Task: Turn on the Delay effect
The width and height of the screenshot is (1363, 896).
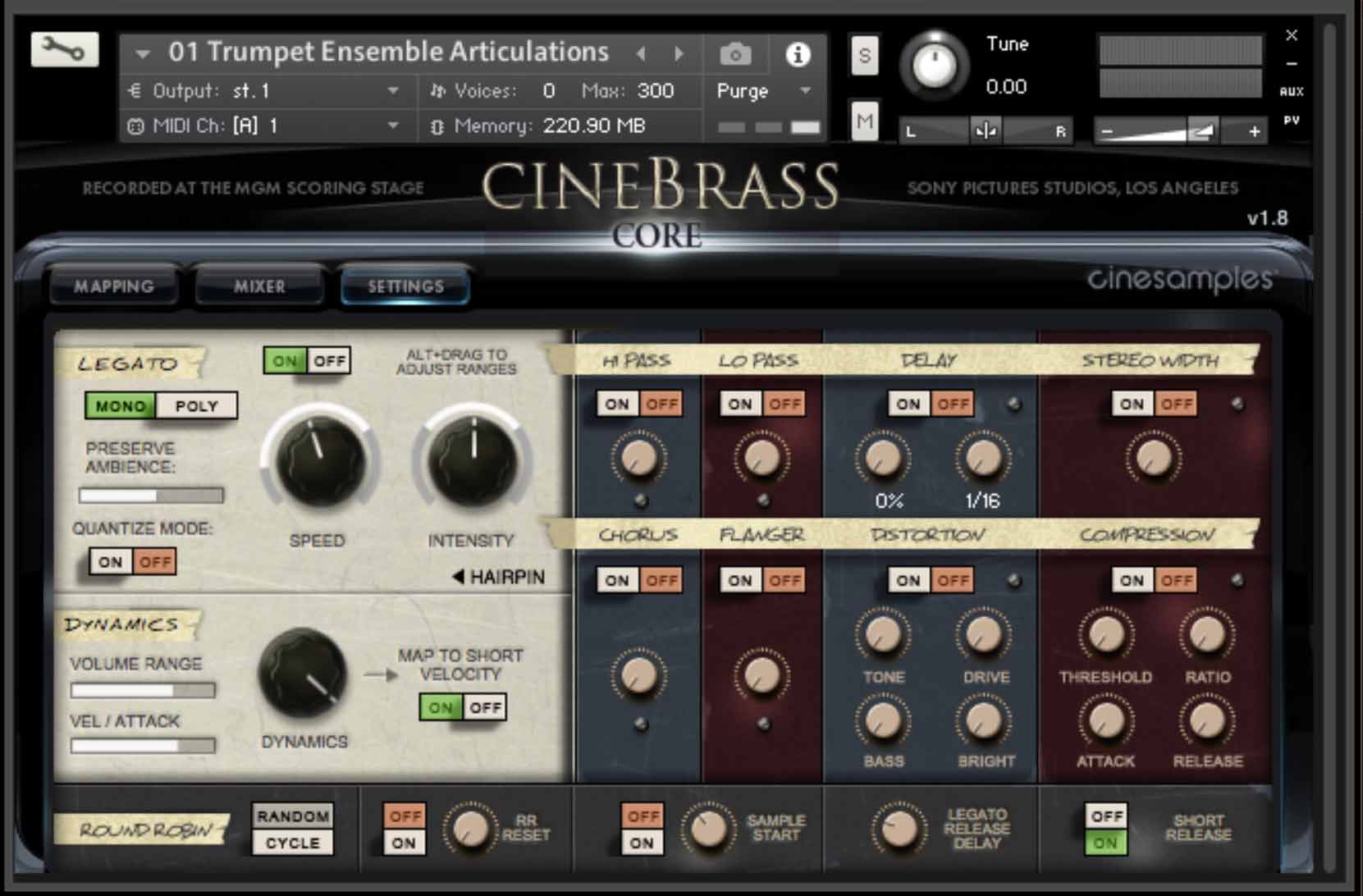Action: (x=908, y=404)
